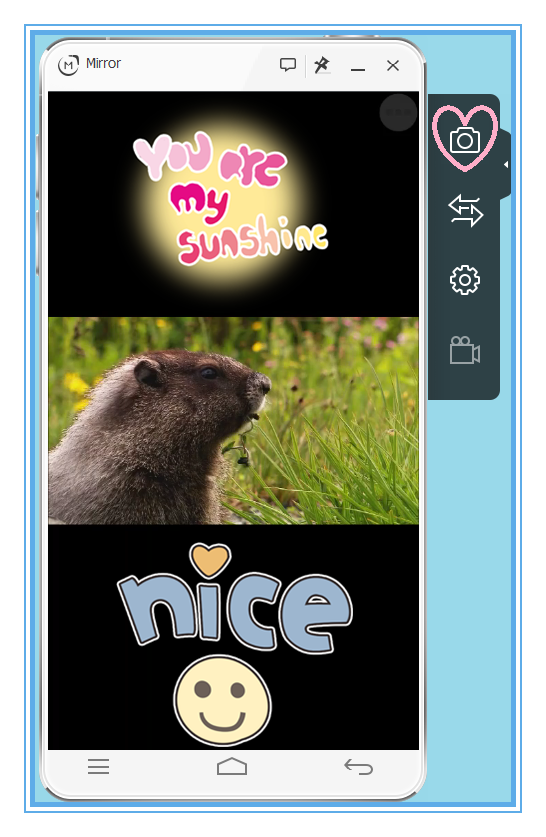Tap the 'You are my sunshine' sticker
This screenshot has height=837, width=546.
(231, 199)
